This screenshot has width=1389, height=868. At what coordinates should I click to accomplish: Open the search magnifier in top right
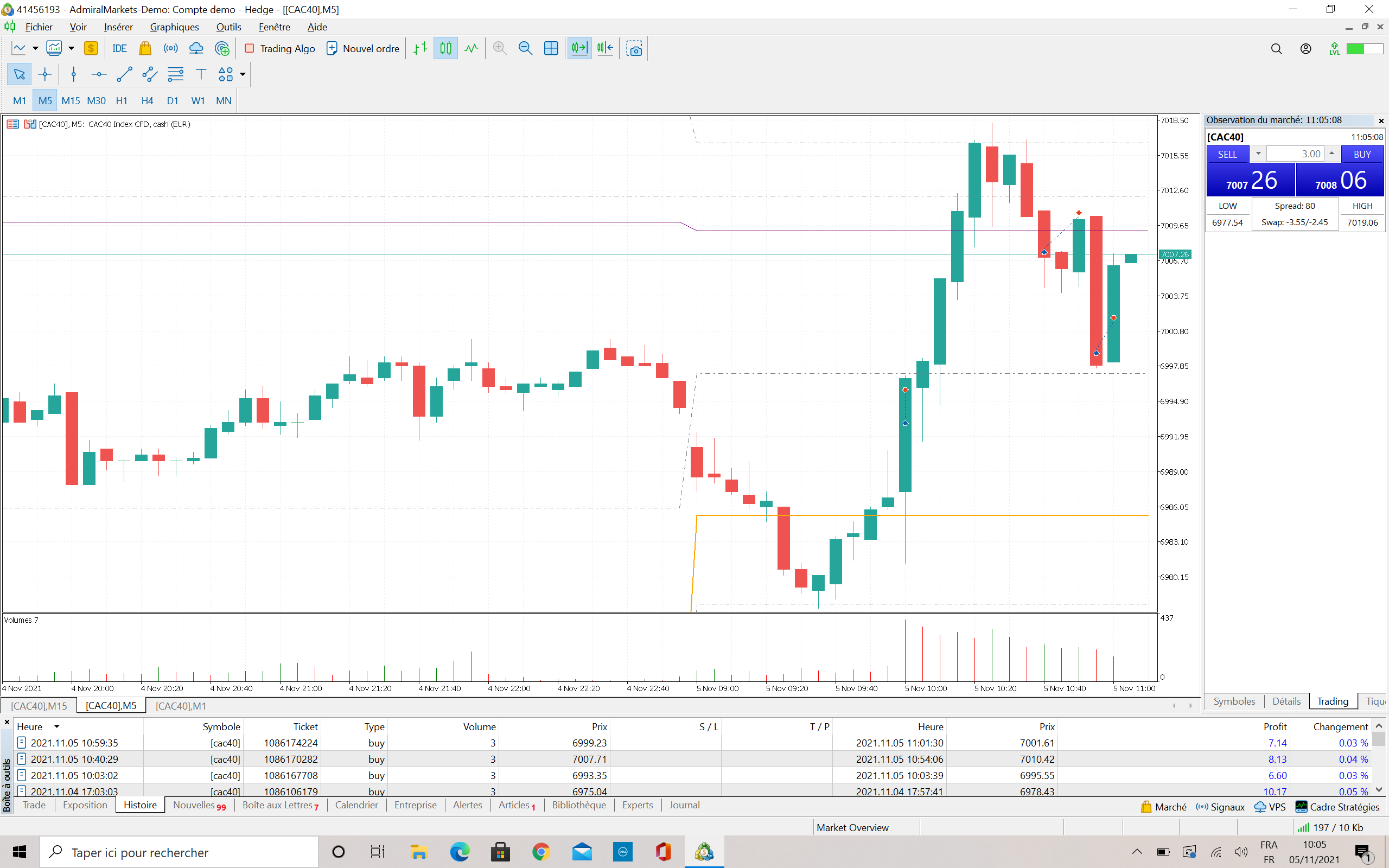tap(1276, 49)
